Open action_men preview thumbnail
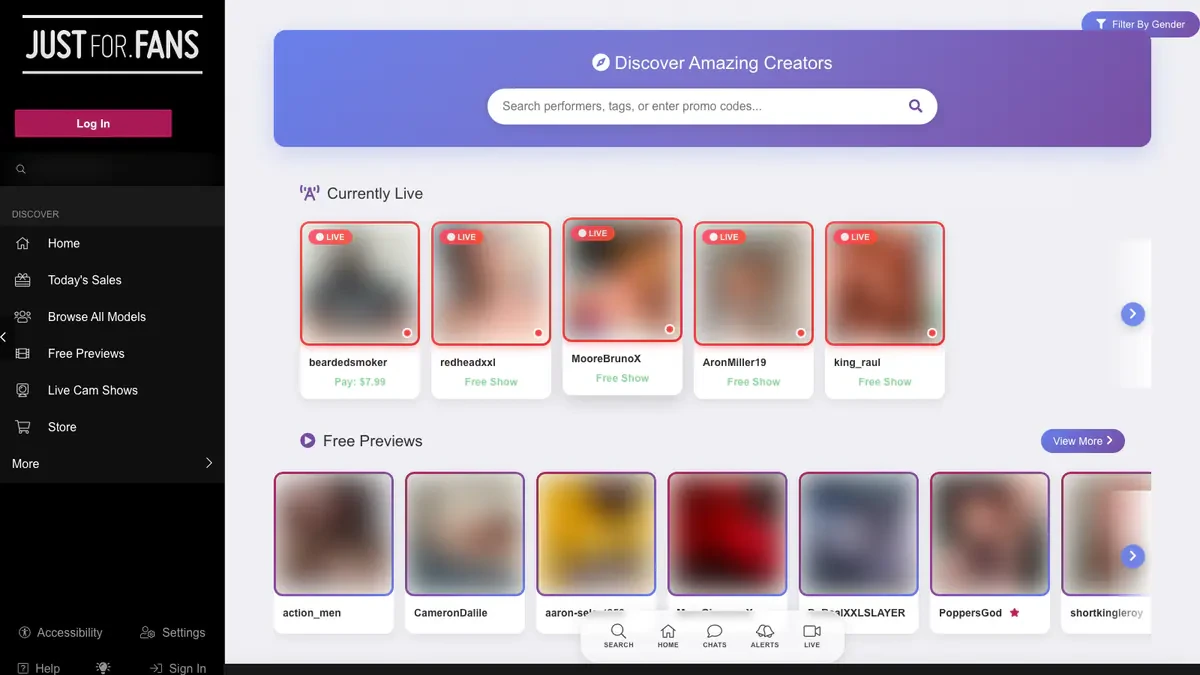The height and width of the screenshot is (675, 1200). [334, 534]
